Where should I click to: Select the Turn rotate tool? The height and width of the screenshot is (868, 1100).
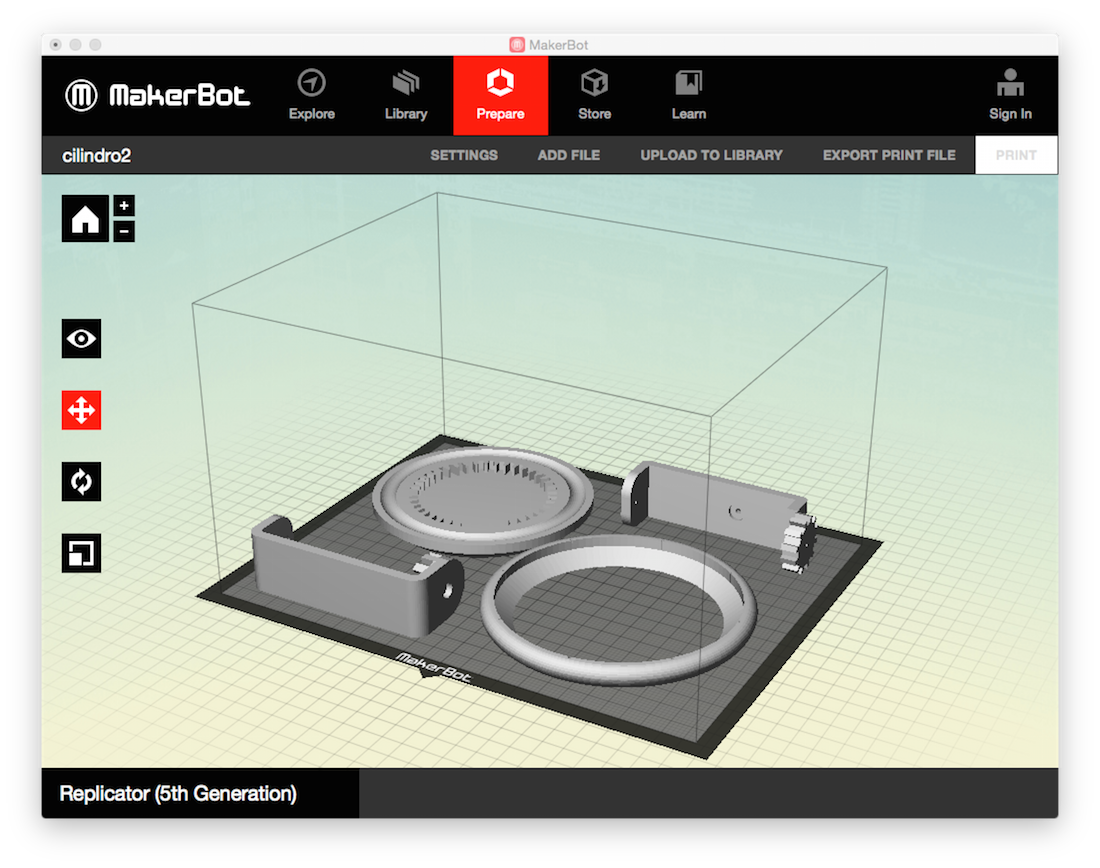[x=81, y=482]
